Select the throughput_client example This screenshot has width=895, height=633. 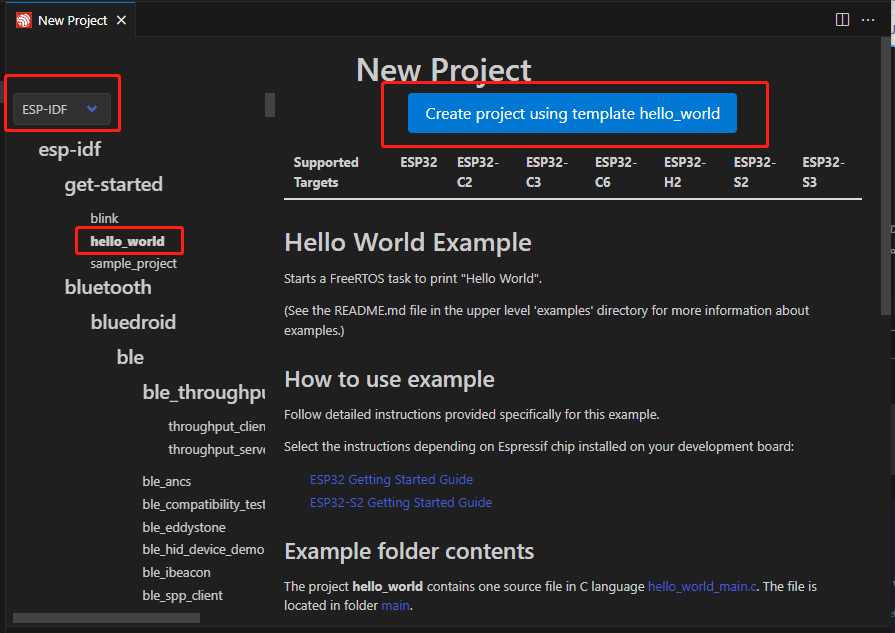point(216,426)
